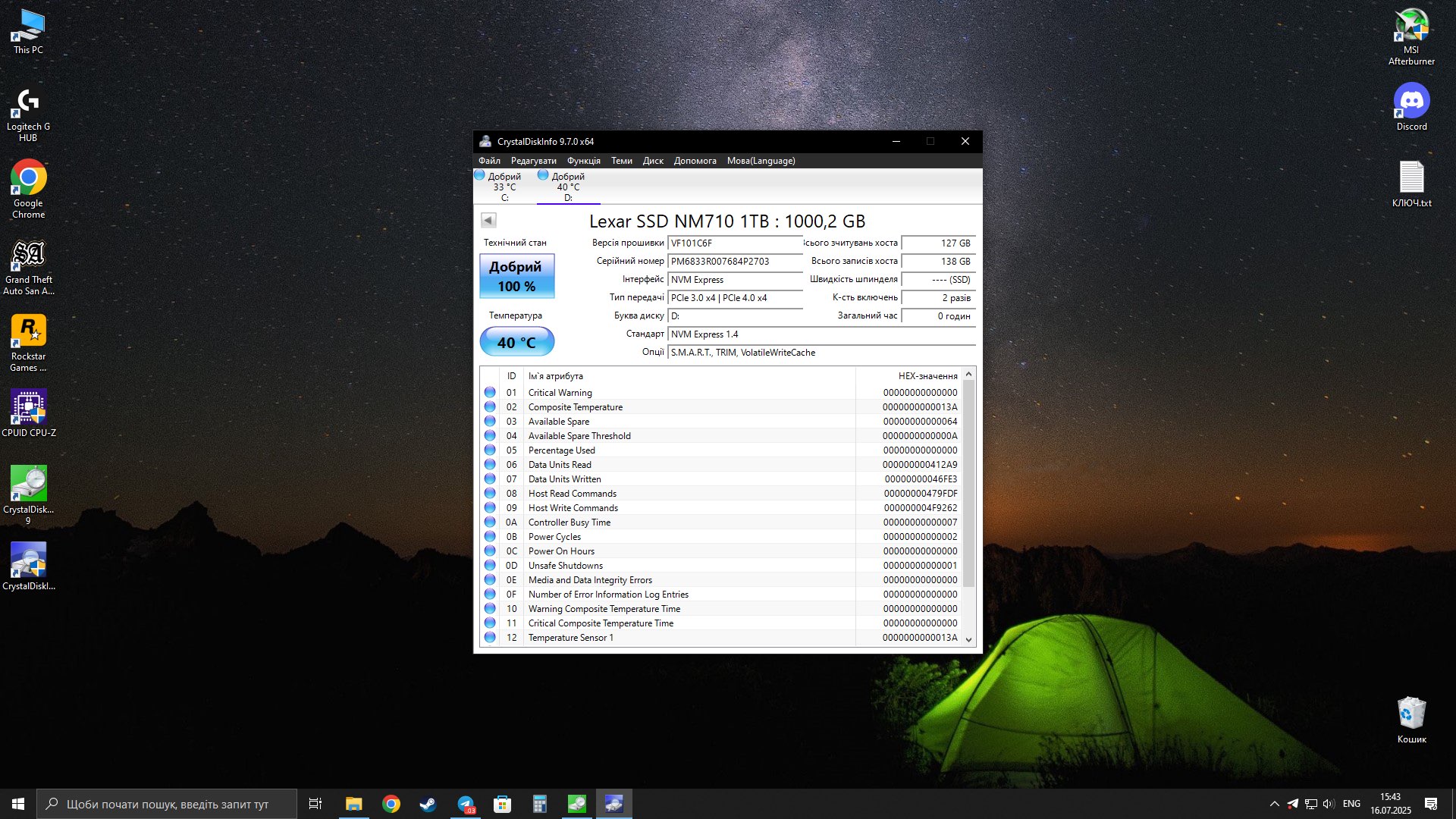The height and width of the screenshot is (819, 1456).
Task: Open Microsoft Store from taskbar
Action: click(x=503, y=804)
